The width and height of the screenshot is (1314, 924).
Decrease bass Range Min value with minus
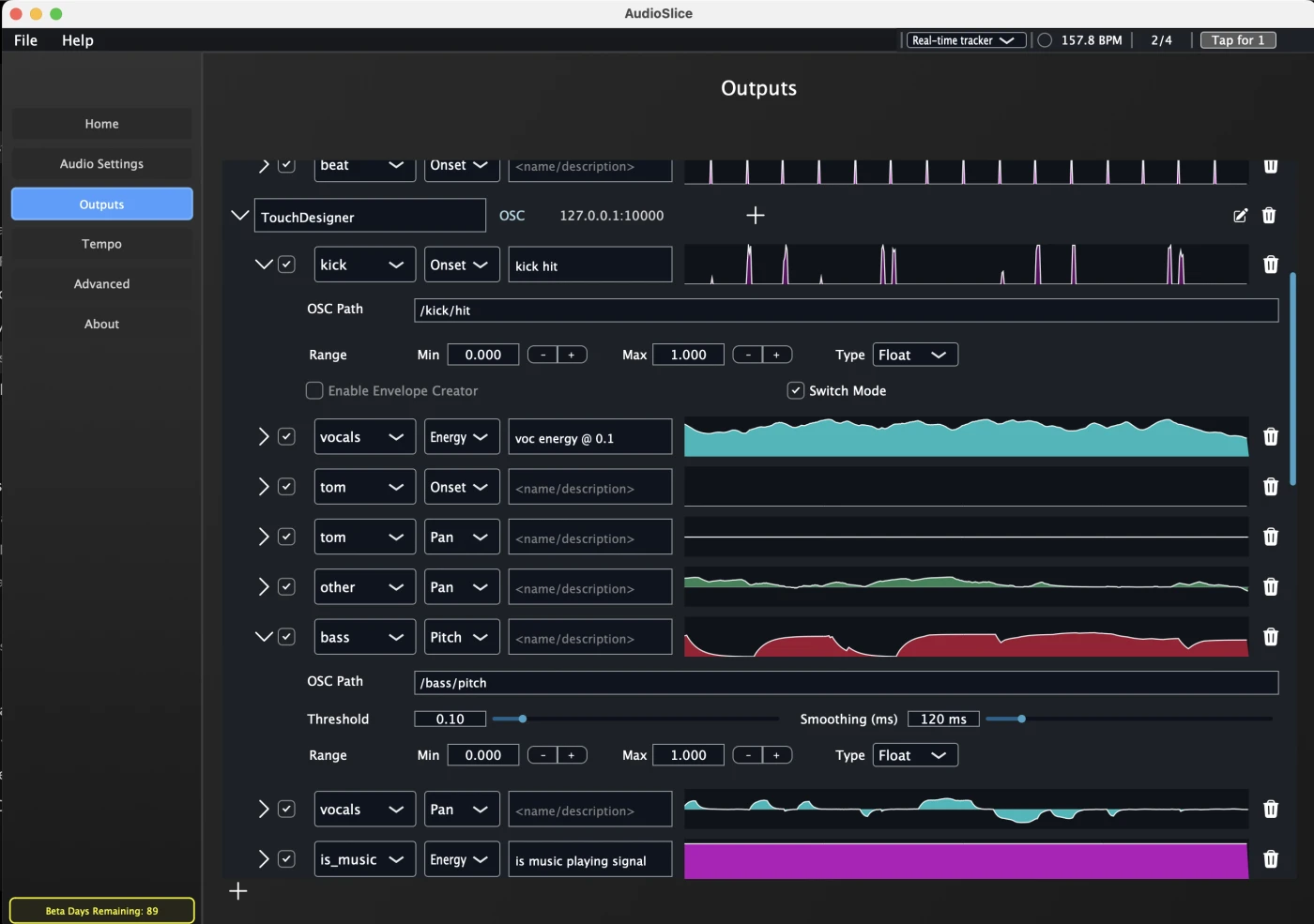click(x=542, y=755)
